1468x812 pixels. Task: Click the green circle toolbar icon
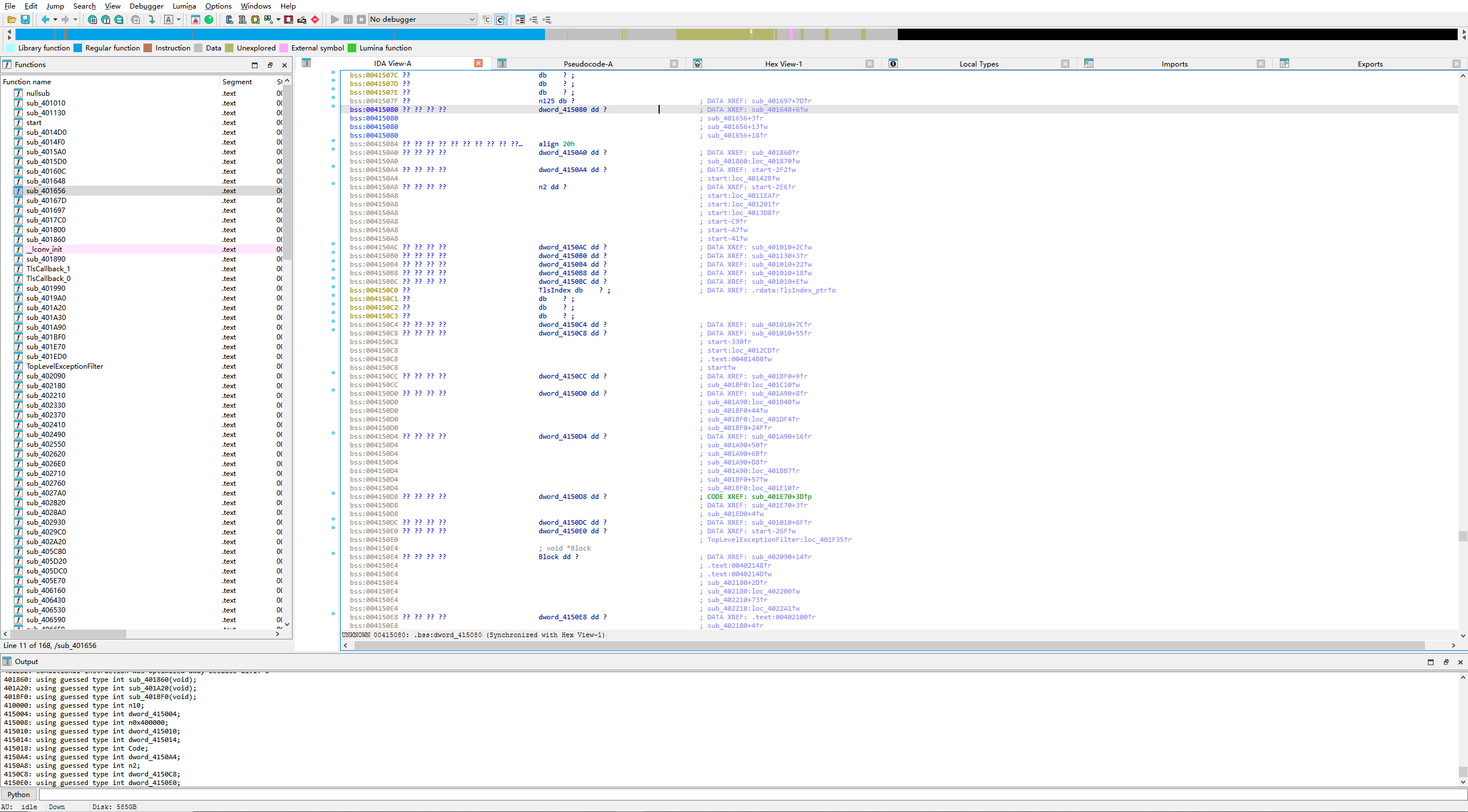[x=209, y=19]
